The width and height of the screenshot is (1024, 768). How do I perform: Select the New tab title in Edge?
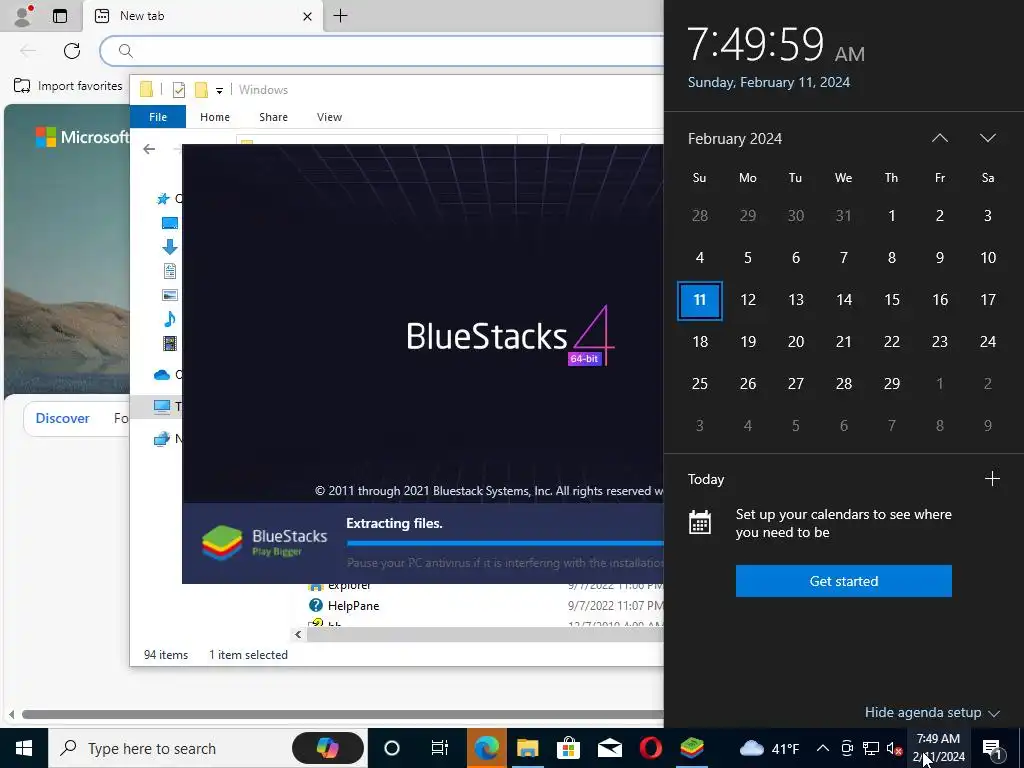142,16
